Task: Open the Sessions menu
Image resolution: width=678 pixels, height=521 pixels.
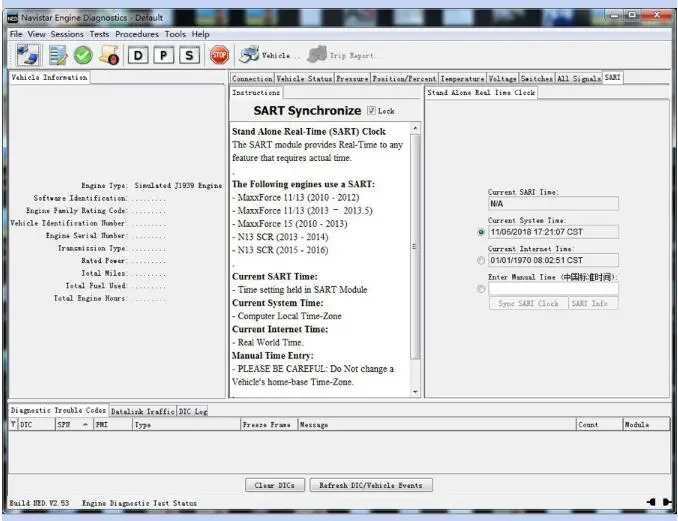Action: click(x=67, y=34)
